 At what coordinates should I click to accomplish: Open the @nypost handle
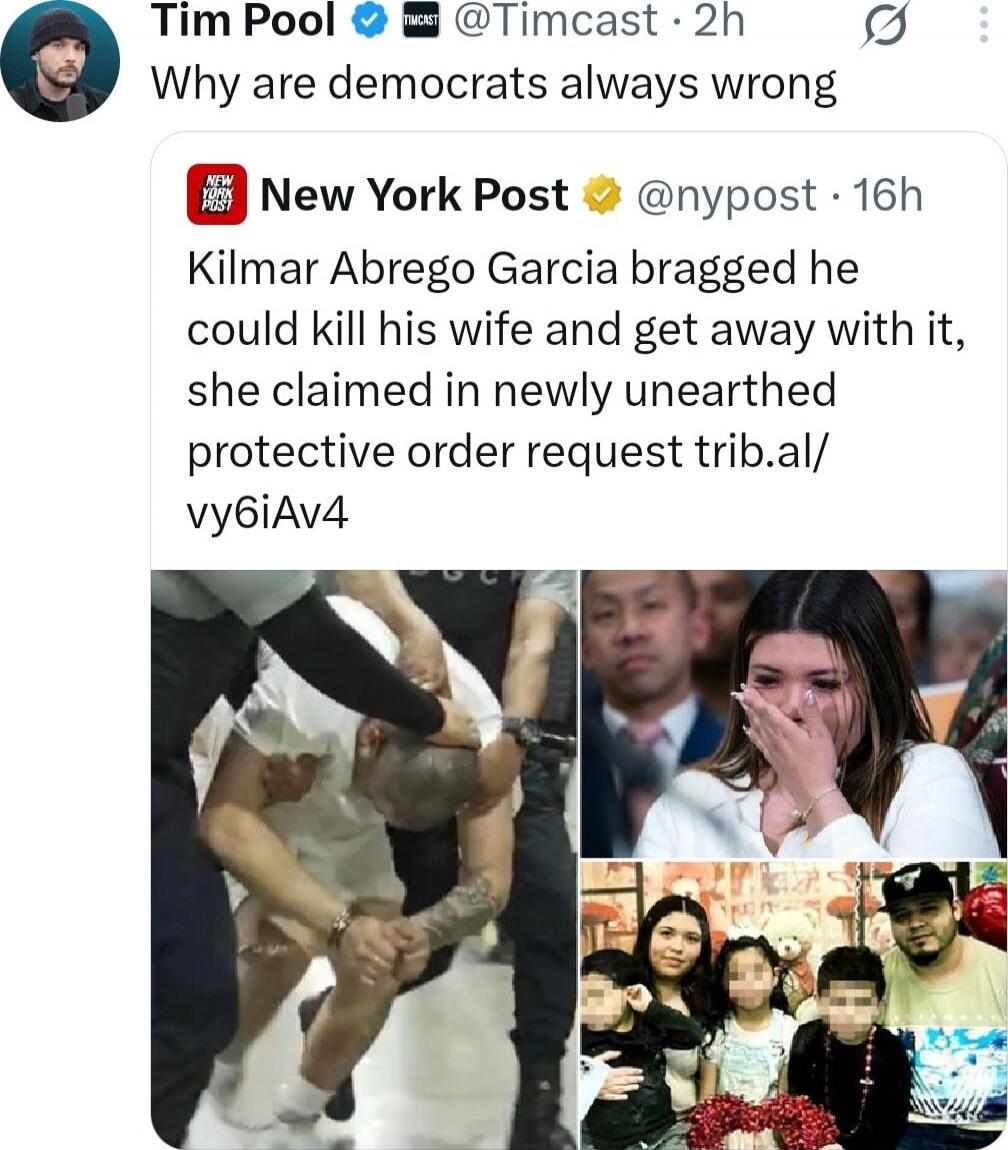pos(726,196)
